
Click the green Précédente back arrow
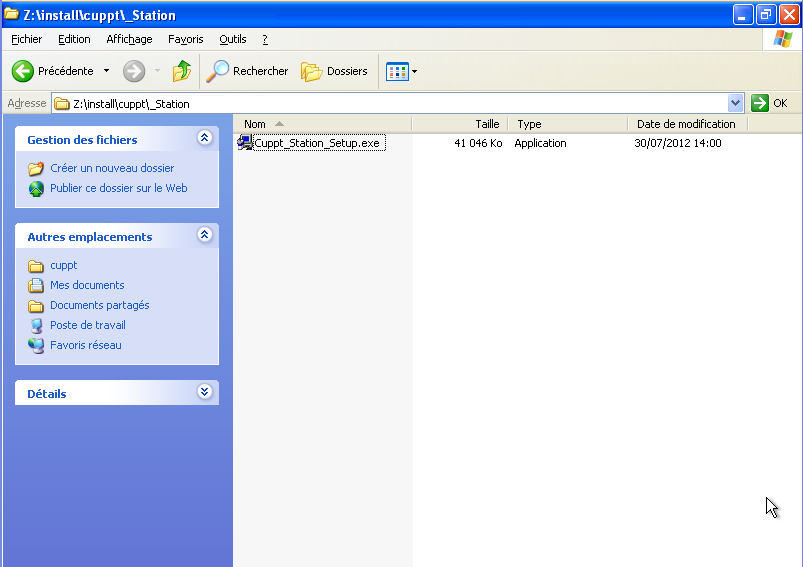point(23,71)
